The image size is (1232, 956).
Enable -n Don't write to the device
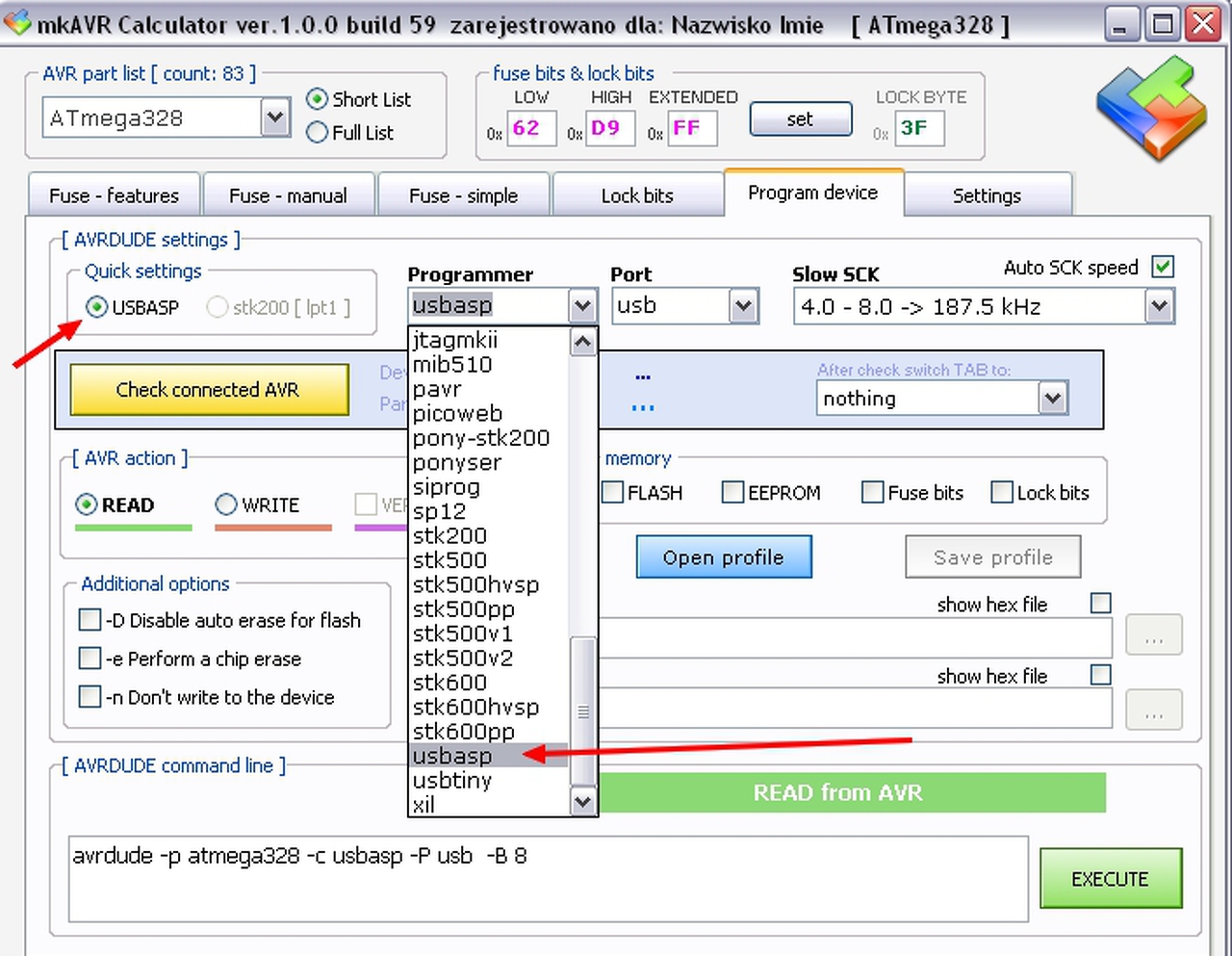click(90, 696)
